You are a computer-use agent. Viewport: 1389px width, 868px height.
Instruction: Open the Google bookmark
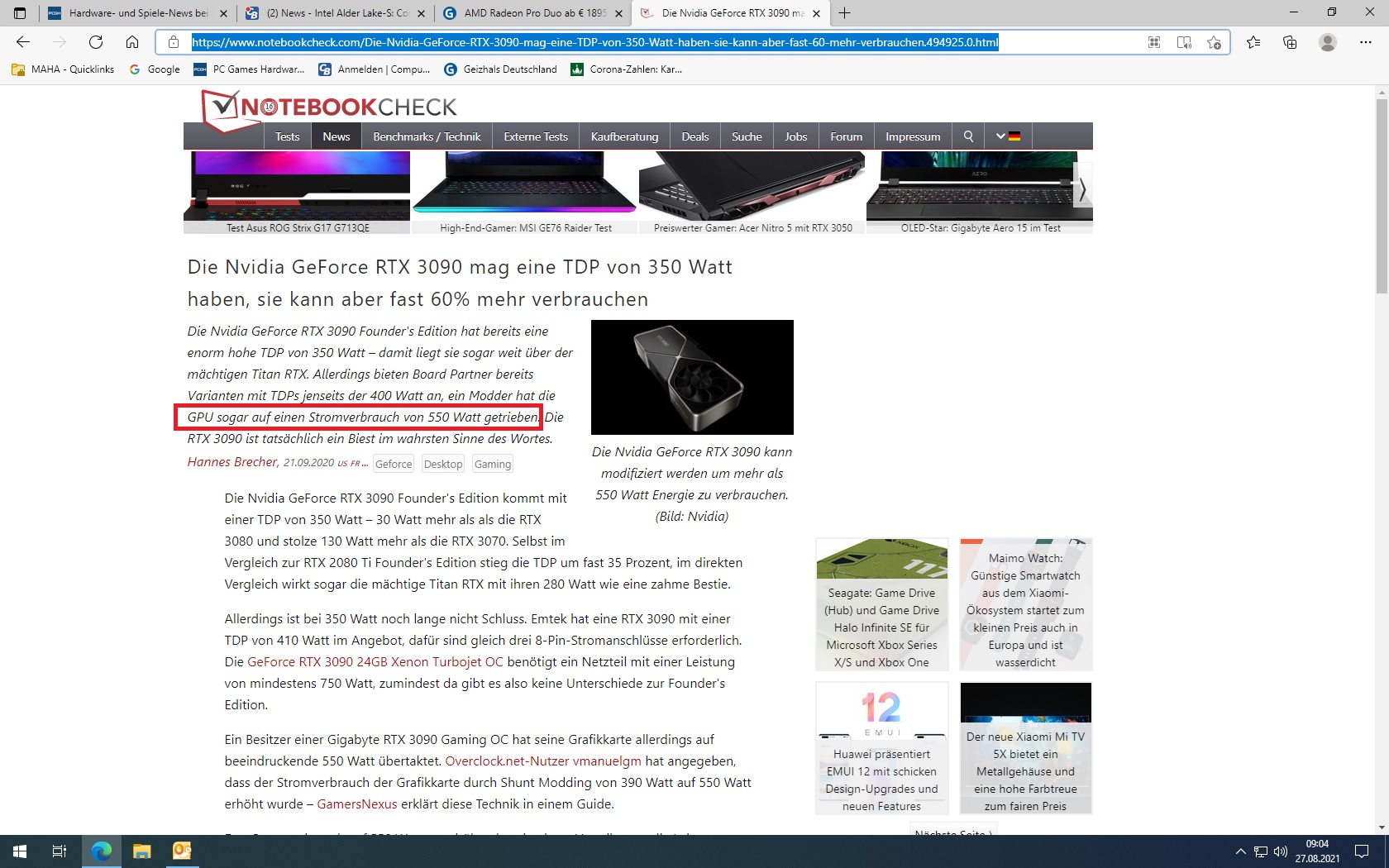tap(155, 69)
